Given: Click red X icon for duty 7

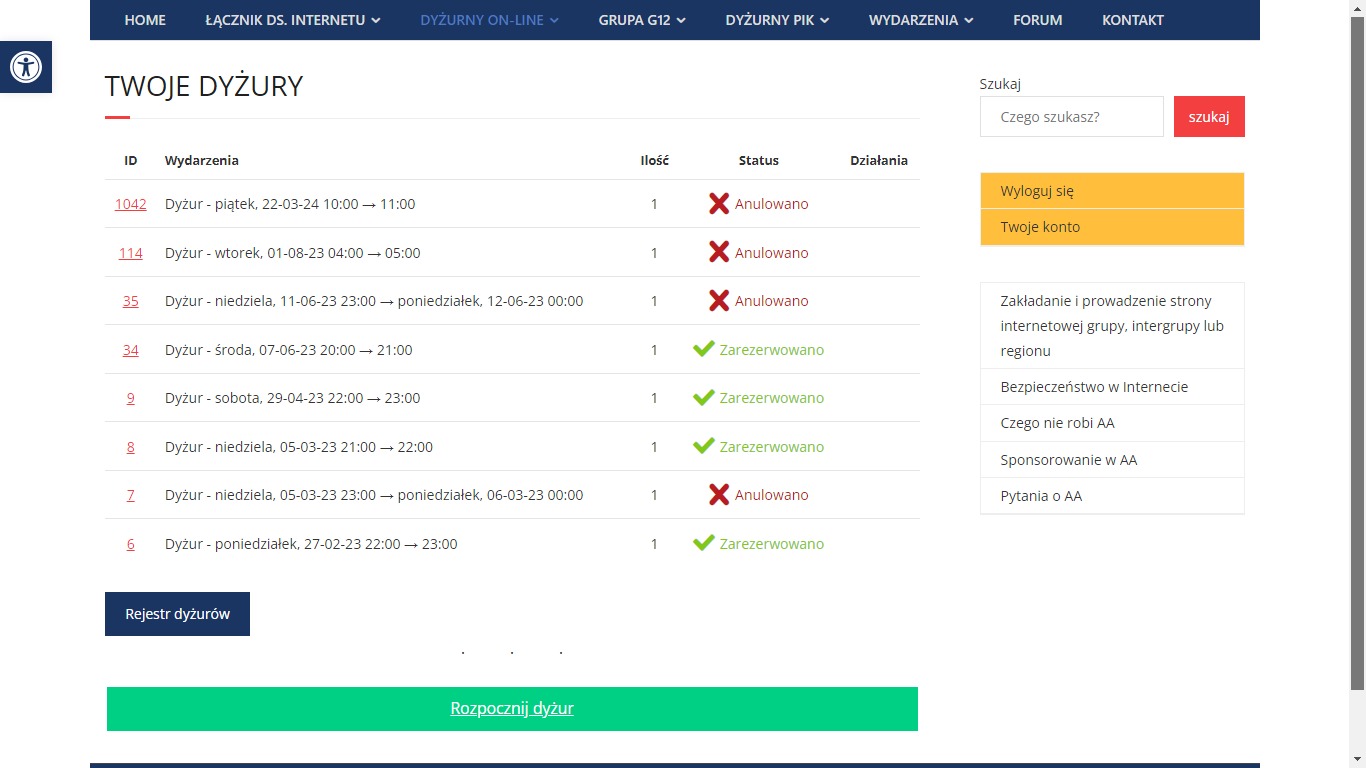Looking at the screenshot, I should [718, 495].
